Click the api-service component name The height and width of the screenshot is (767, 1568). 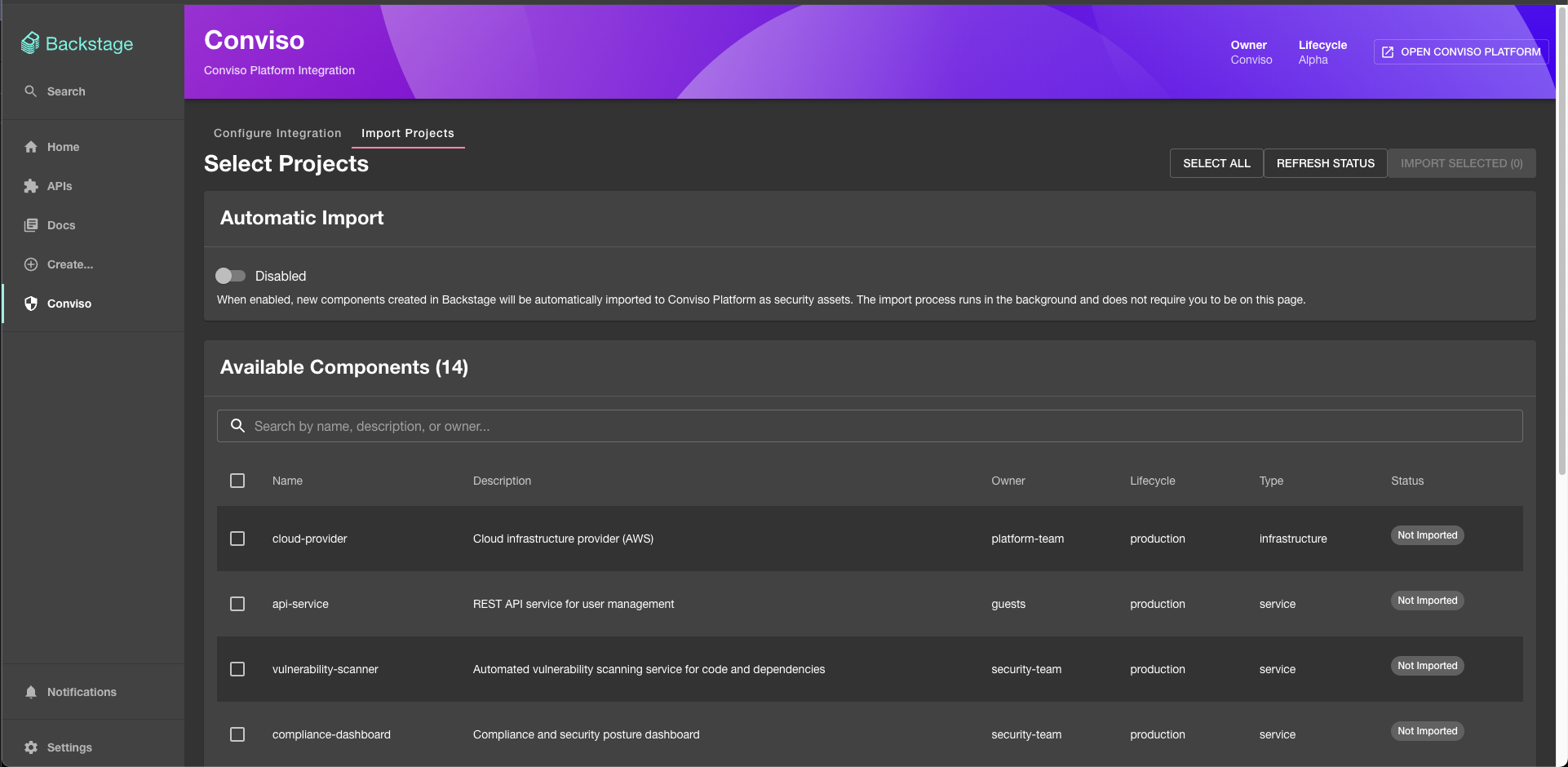[x=300, y=604]
